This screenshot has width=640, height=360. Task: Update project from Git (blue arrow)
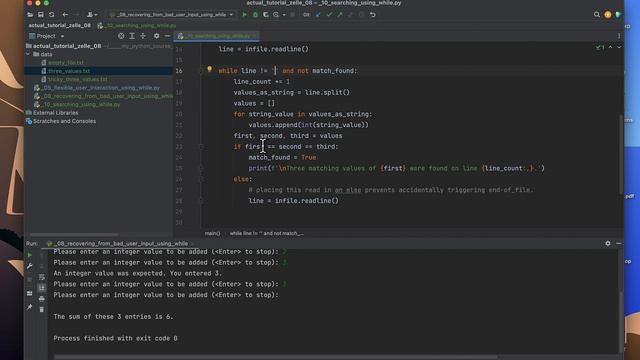click(318, 15)
